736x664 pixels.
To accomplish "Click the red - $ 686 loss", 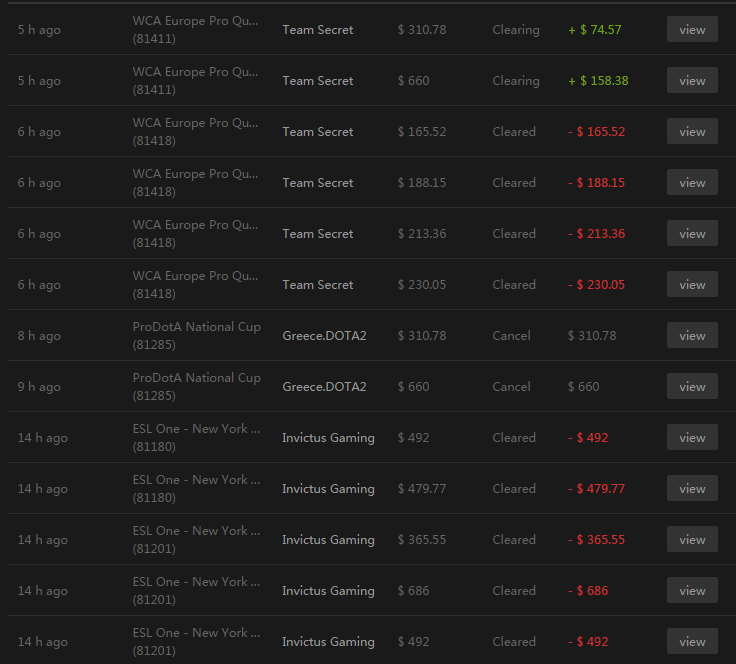I will pyautogui.click(x=588, y=591).
